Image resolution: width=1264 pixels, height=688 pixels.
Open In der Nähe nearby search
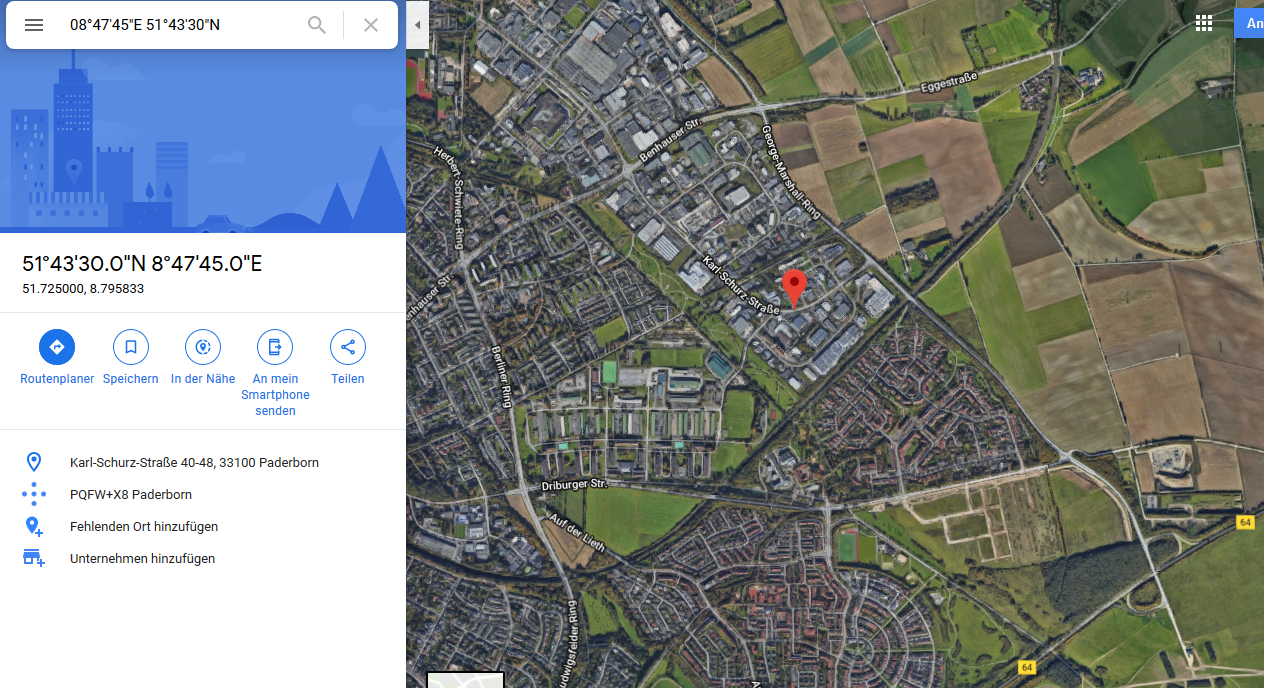point(203,347)
